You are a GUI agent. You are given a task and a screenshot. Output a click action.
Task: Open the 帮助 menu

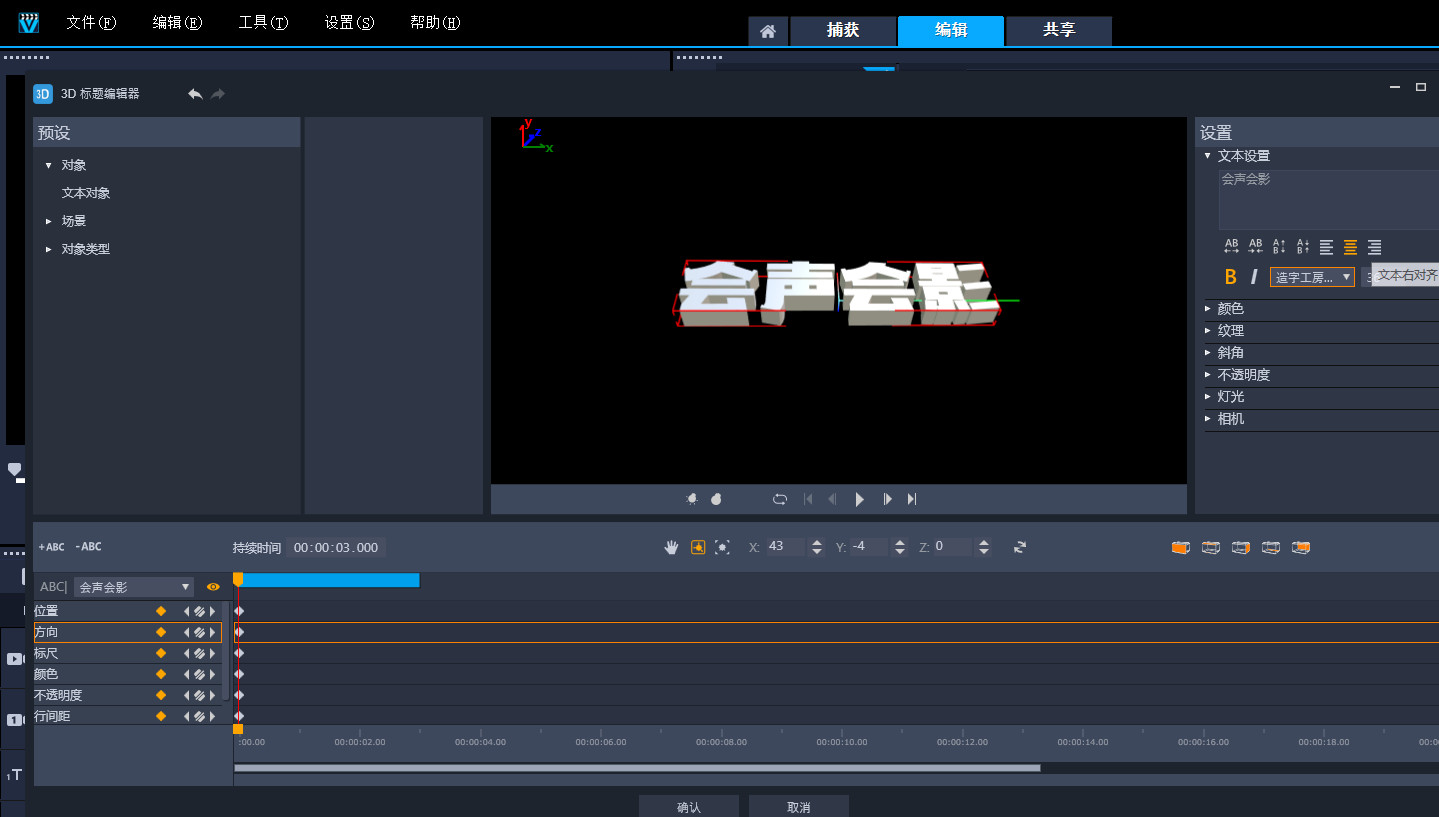435,23
